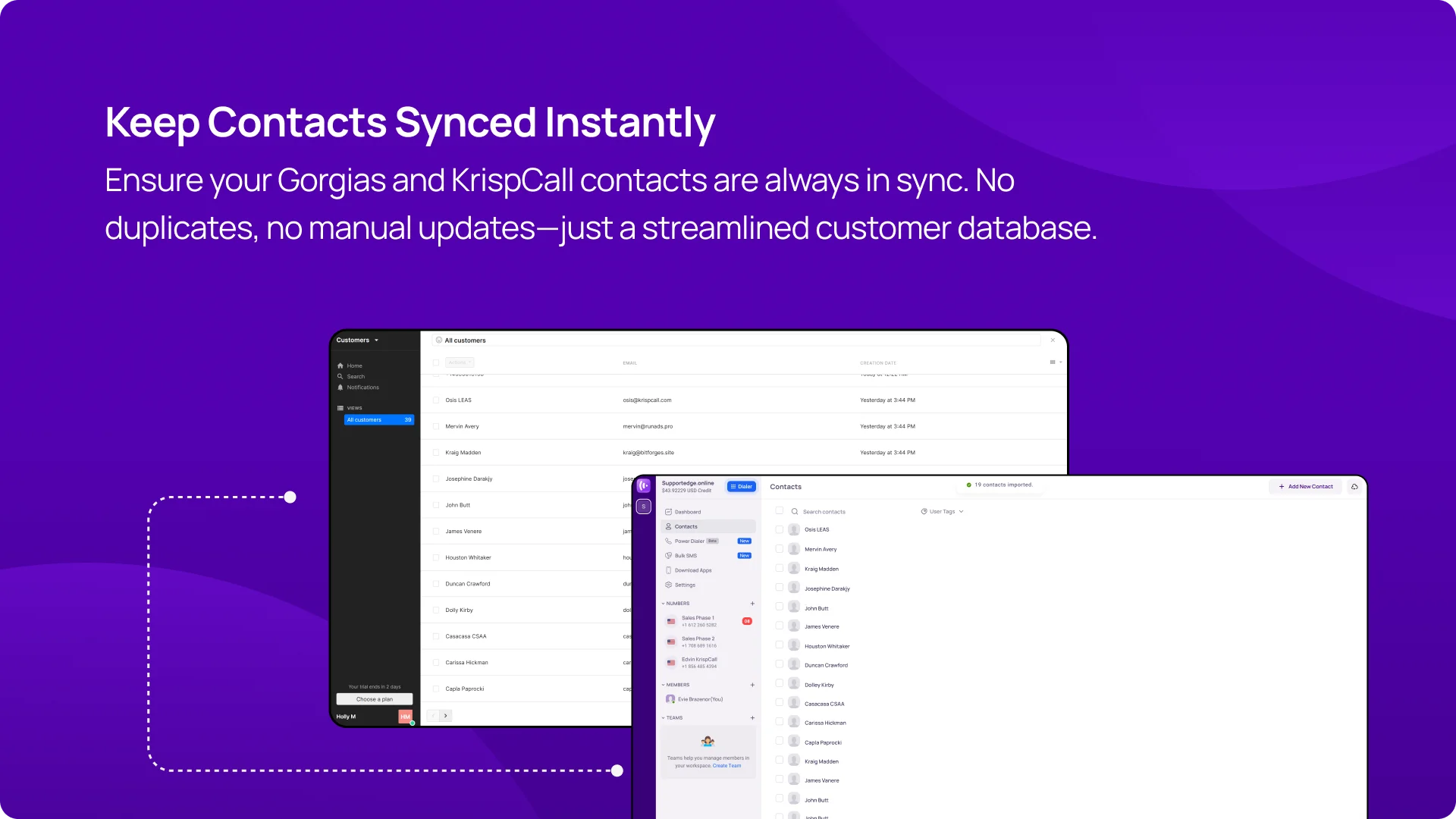Image resolution: width=1456 pixels, height=819 pixels.
Task: Open the Contacts menu item in KrispCall
Action: (x=708, y=526)
